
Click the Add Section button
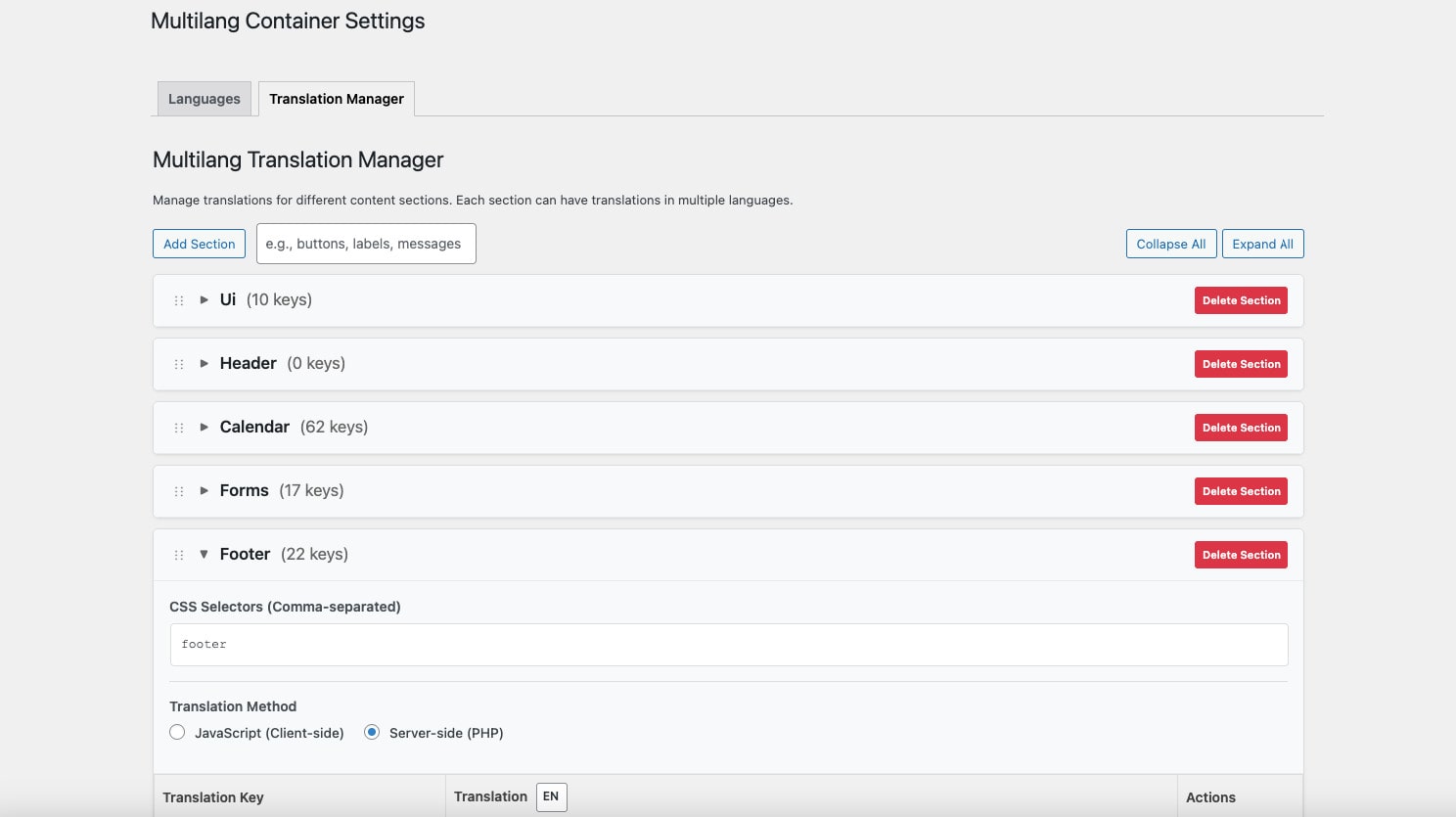[199, 243]
